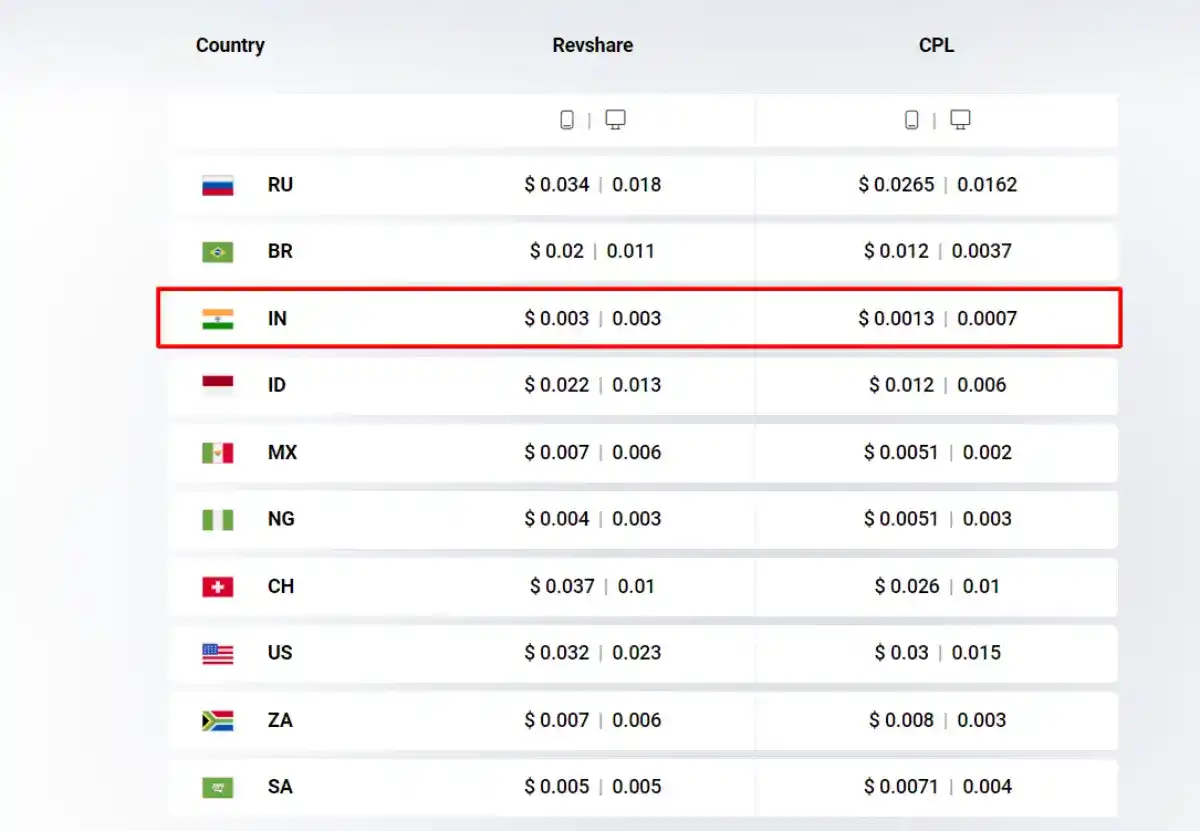Viewport: 1200px width, 831px height.
Task: Click the Mexico flag icon
Action: tap(217, 453)
